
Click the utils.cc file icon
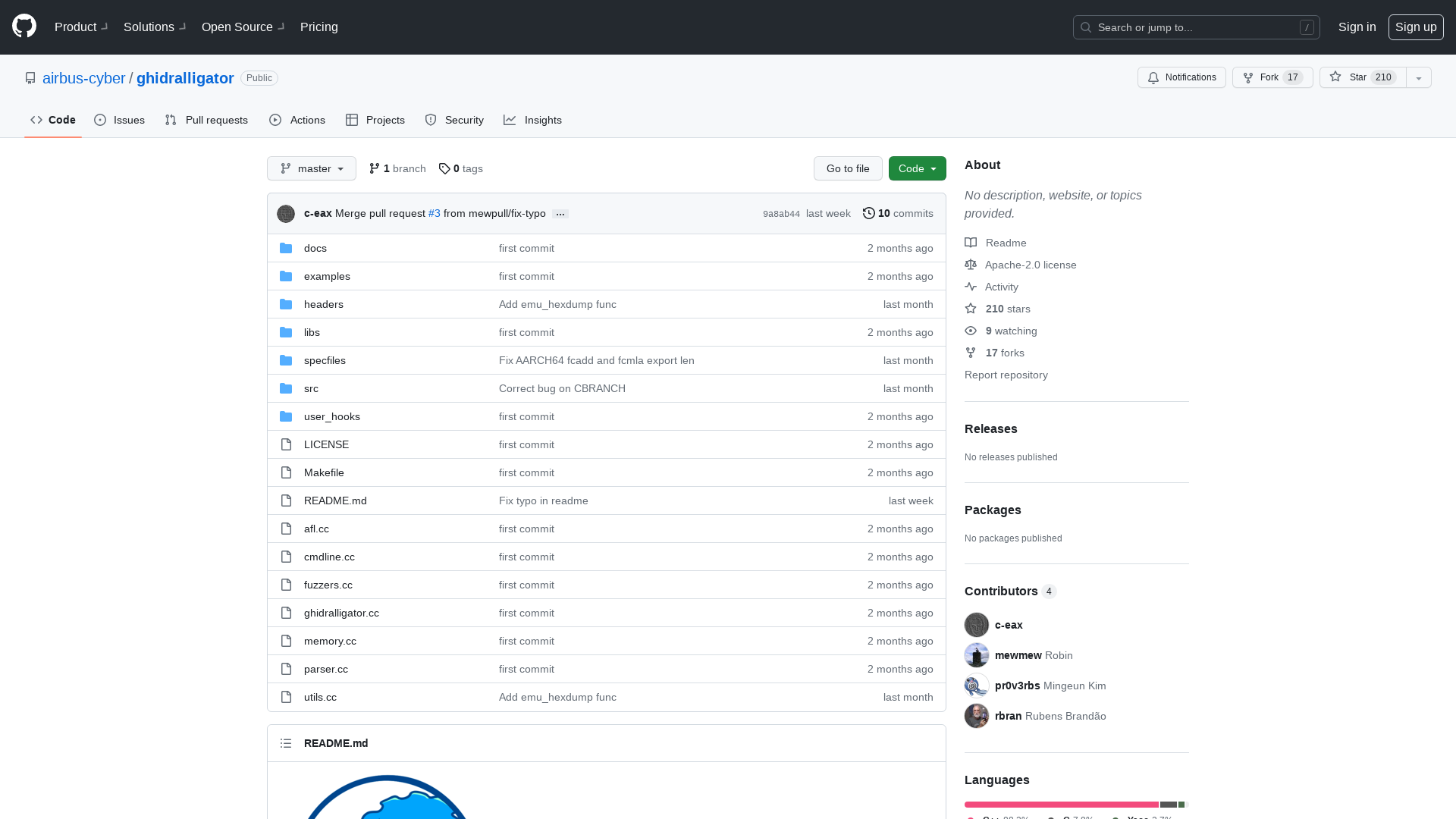coord(286,697)
